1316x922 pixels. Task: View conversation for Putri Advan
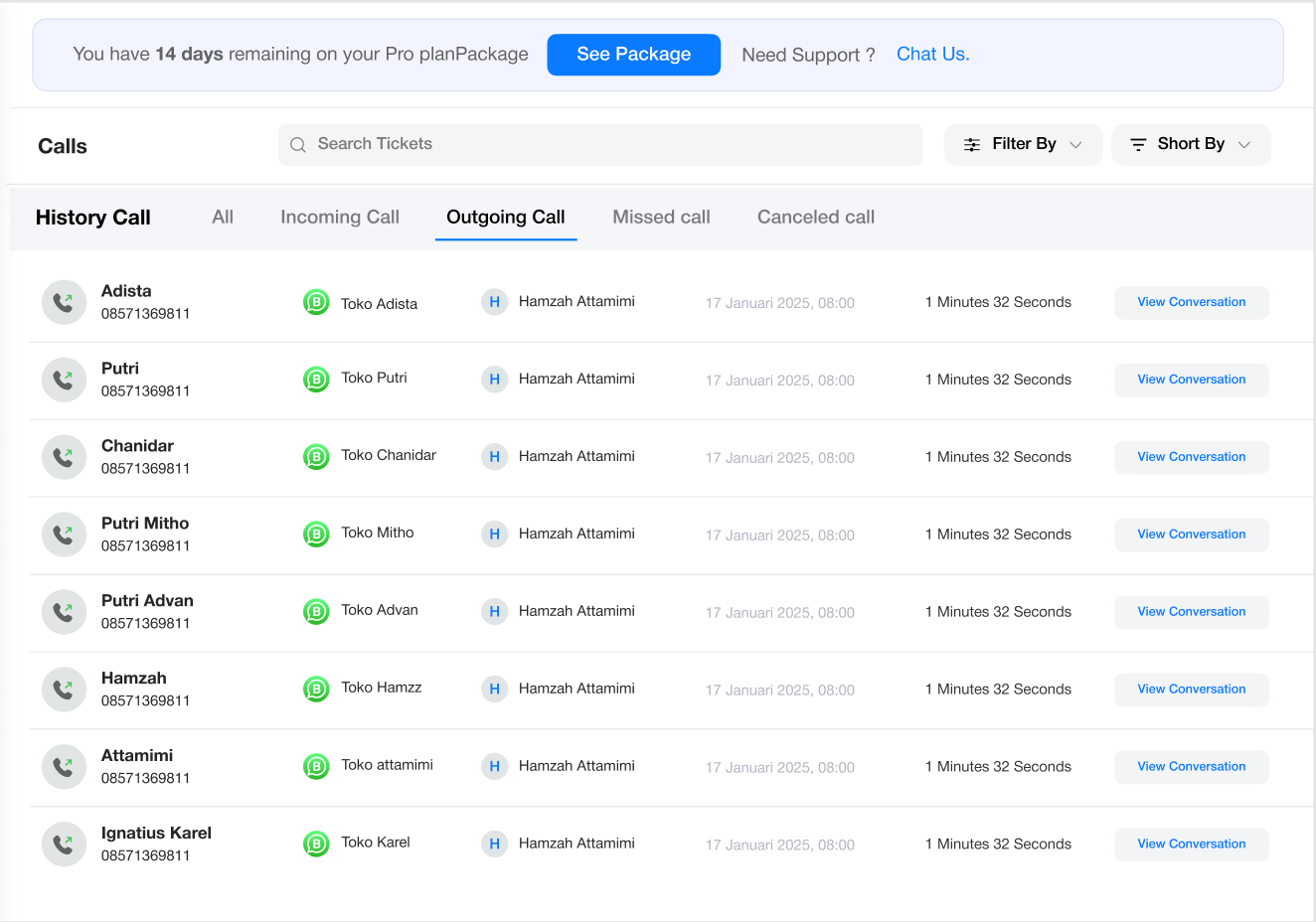(x=1191, y=612)
